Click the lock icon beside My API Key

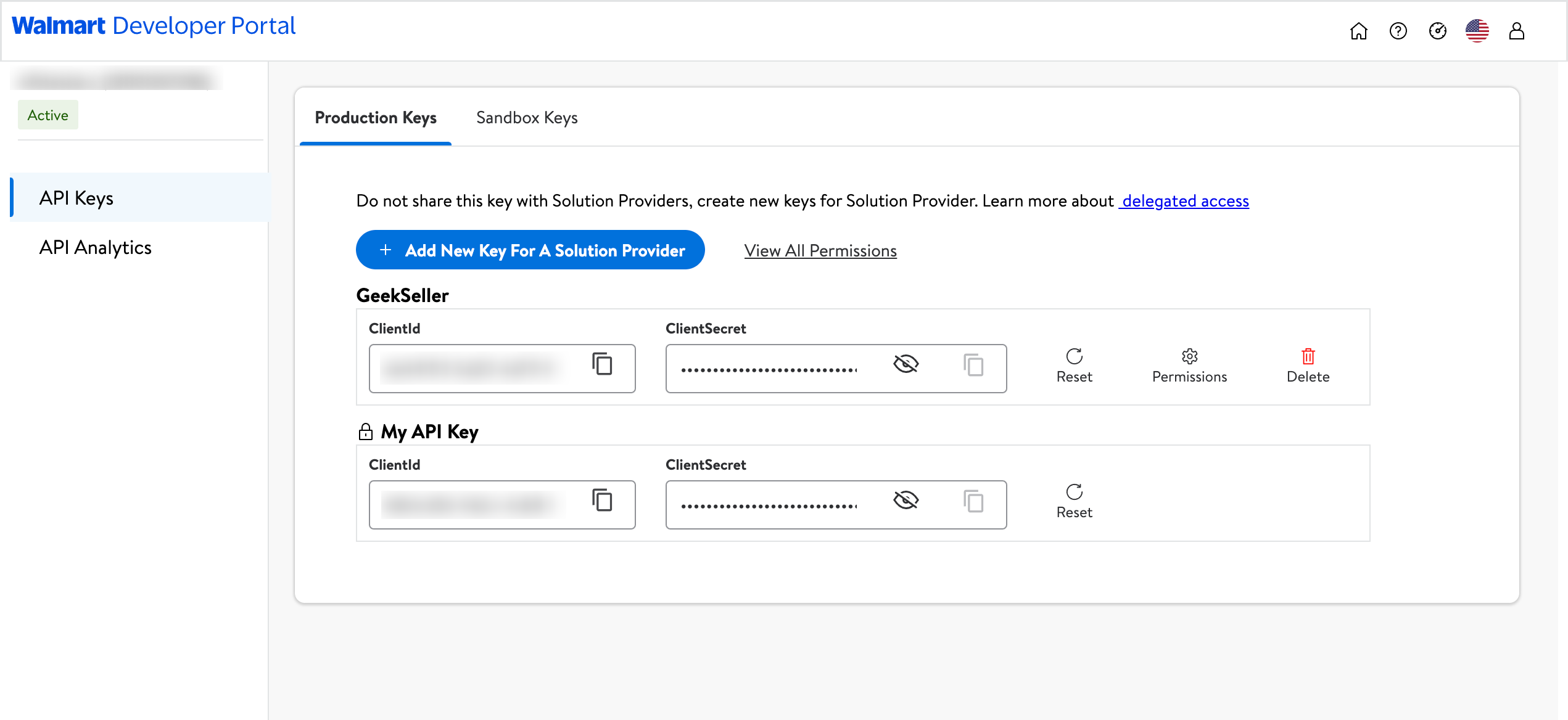365,432
